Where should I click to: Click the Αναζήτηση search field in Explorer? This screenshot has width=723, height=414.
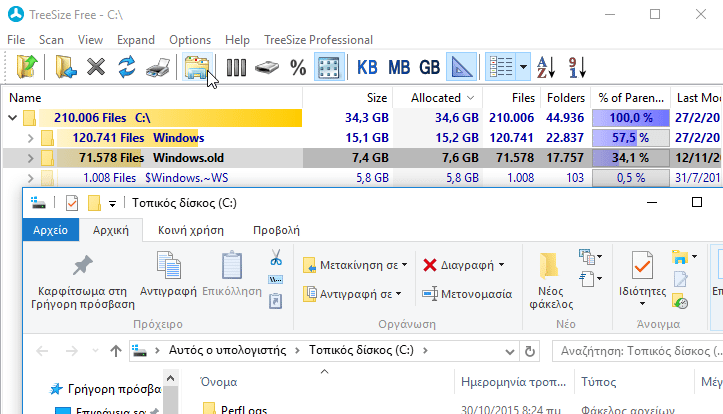637,351
